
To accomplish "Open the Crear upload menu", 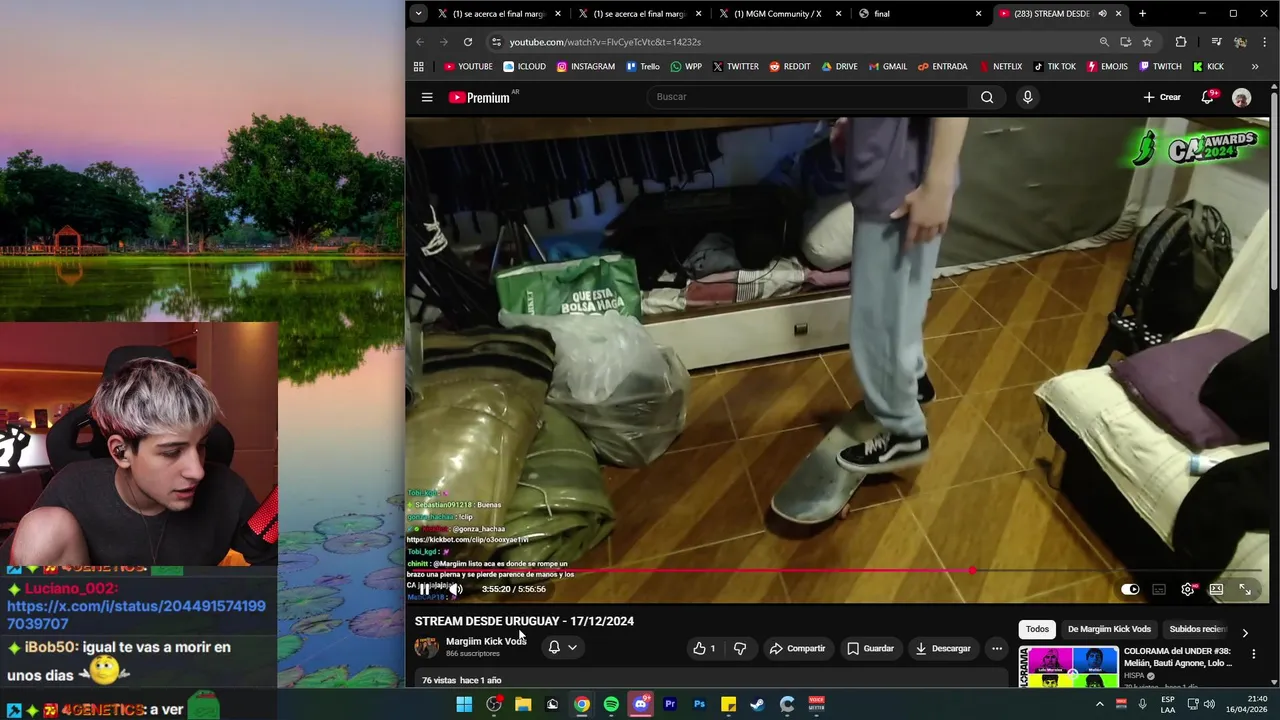I will tap(1162, 97).
